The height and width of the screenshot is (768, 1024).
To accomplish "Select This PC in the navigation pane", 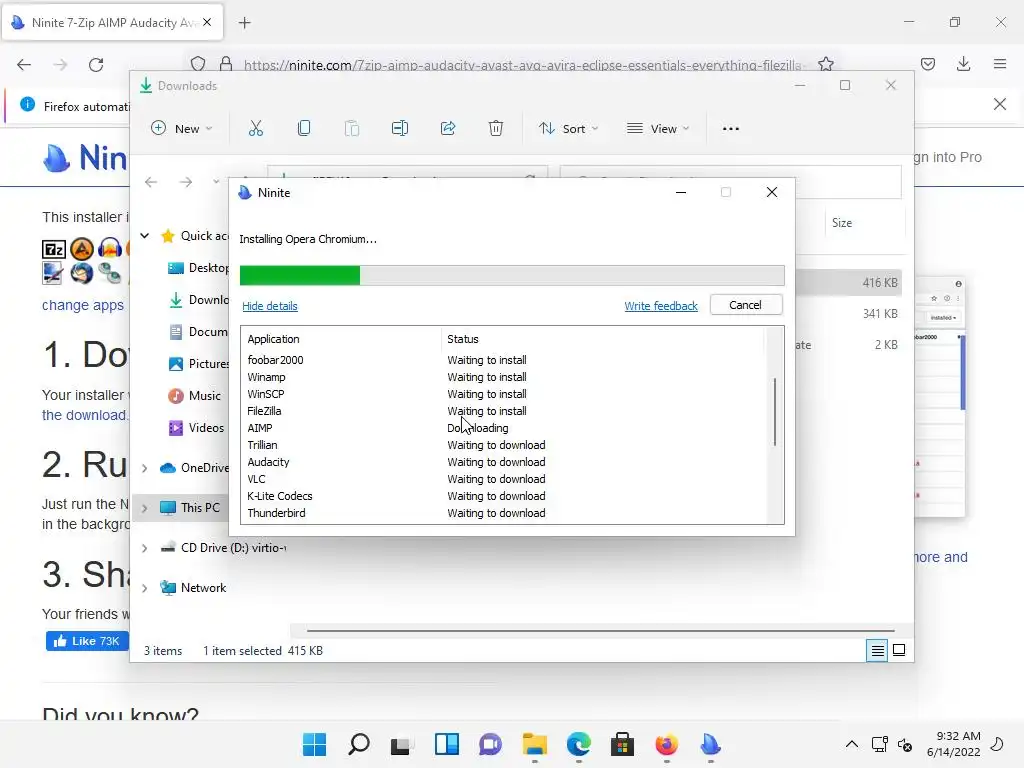I will (x=200, y=507).
